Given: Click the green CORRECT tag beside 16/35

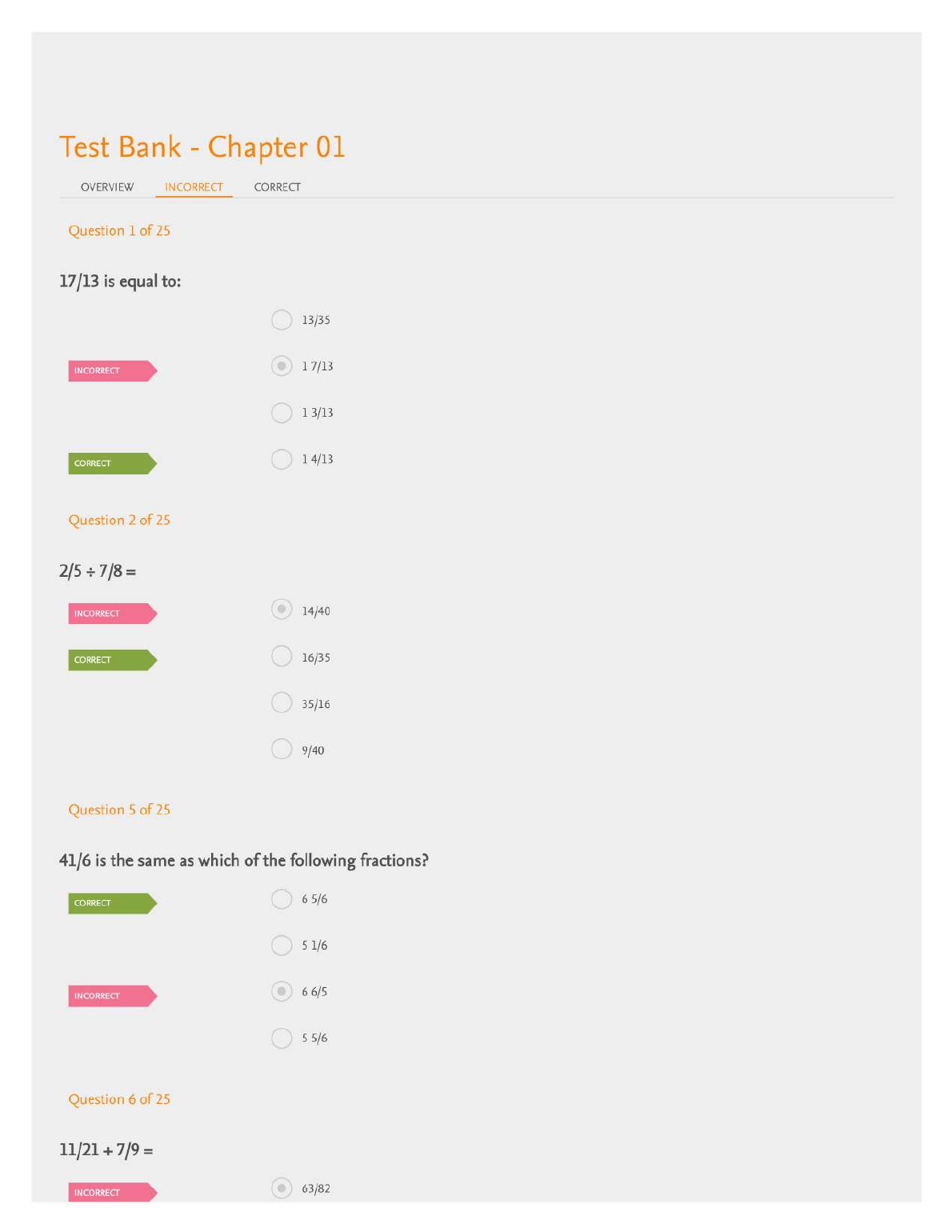Looking at the screenshot, I should pyautogui.click(x=111, y=660).
